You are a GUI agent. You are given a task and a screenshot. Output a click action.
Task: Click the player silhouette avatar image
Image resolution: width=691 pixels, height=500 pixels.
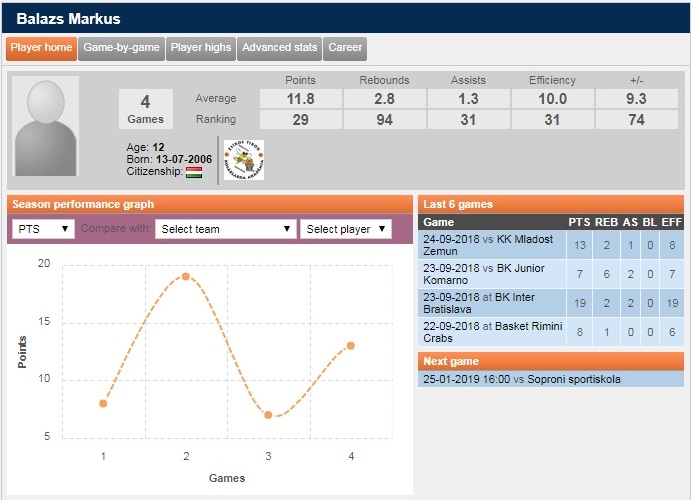point(53,127)
